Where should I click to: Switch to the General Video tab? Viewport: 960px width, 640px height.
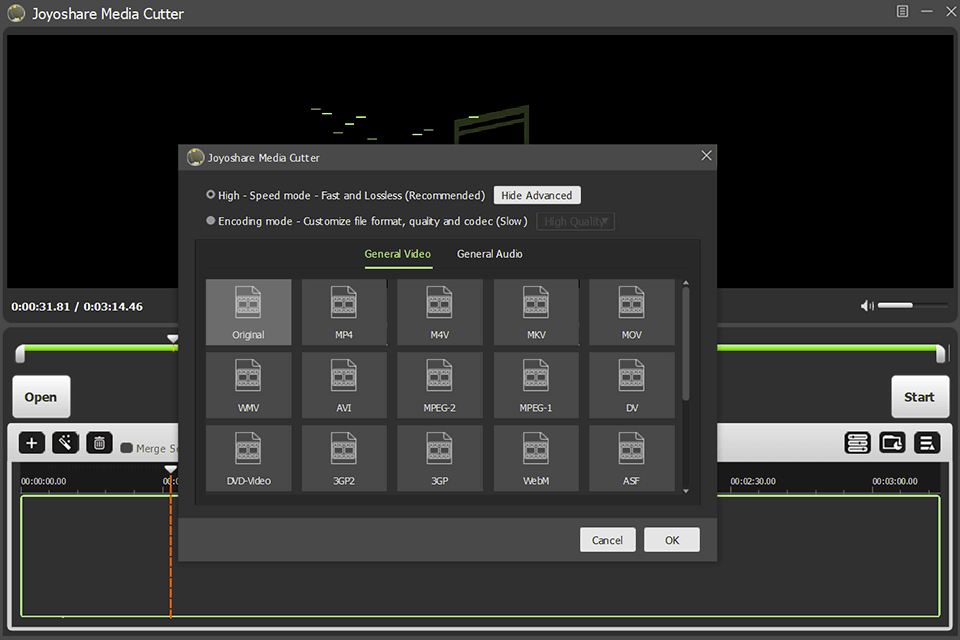[x=397, y=254]
